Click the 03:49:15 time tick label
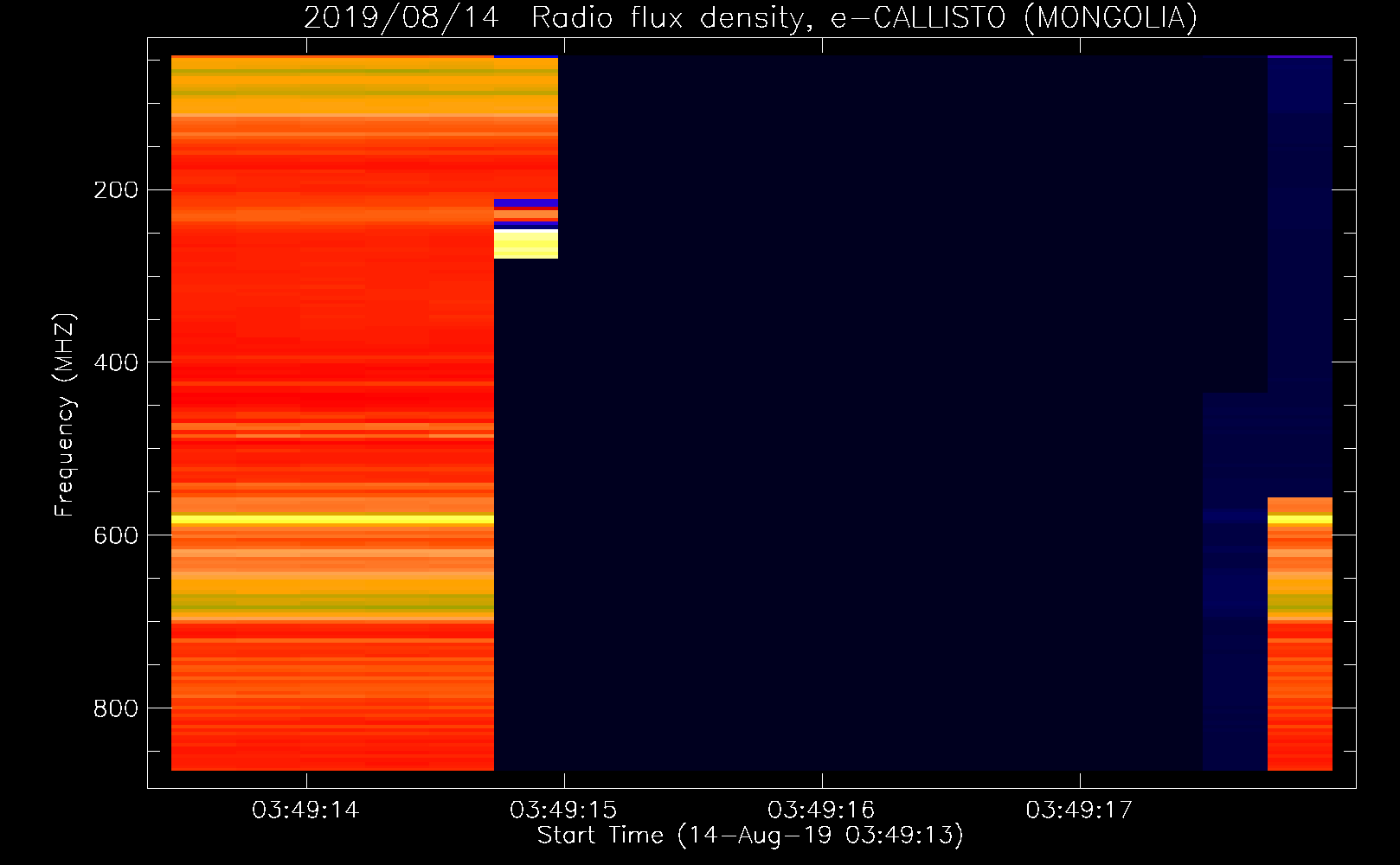1400x865 pixels. 563,811
